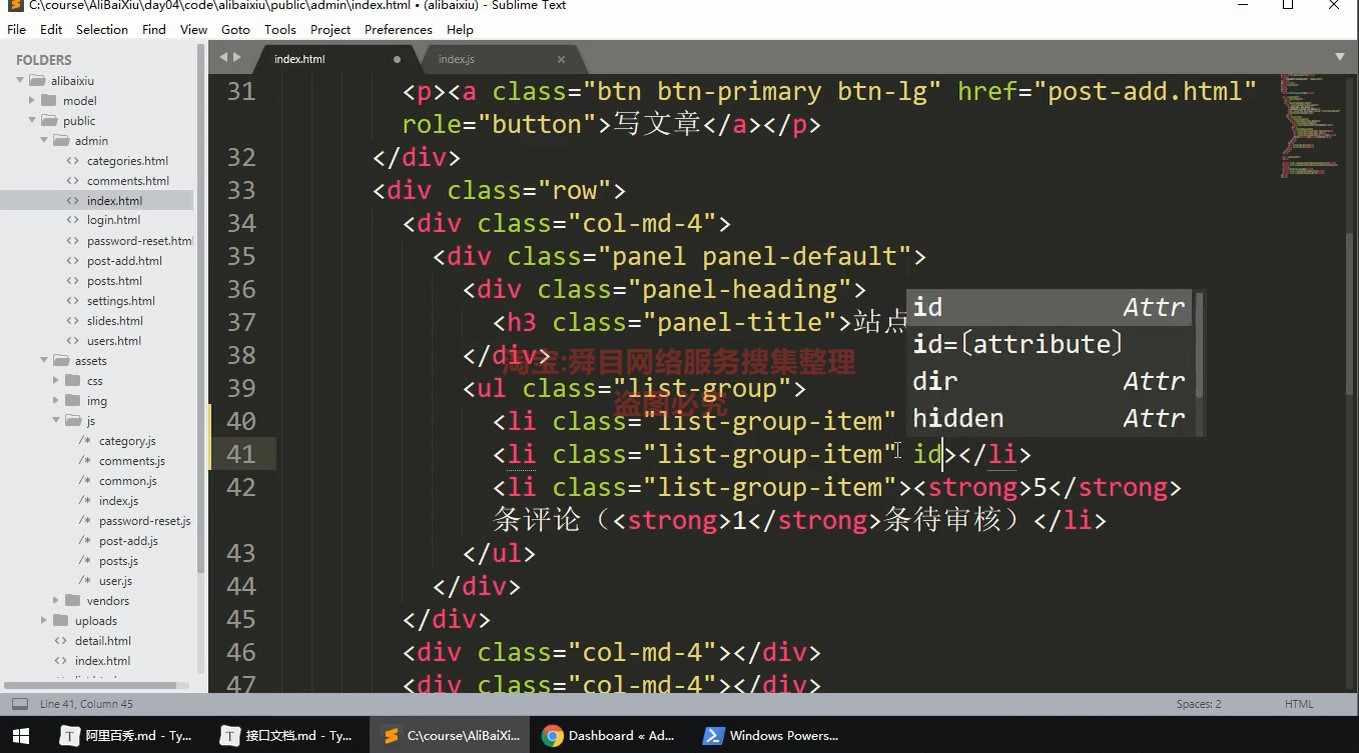Open comments.html in sidebar

128,181
